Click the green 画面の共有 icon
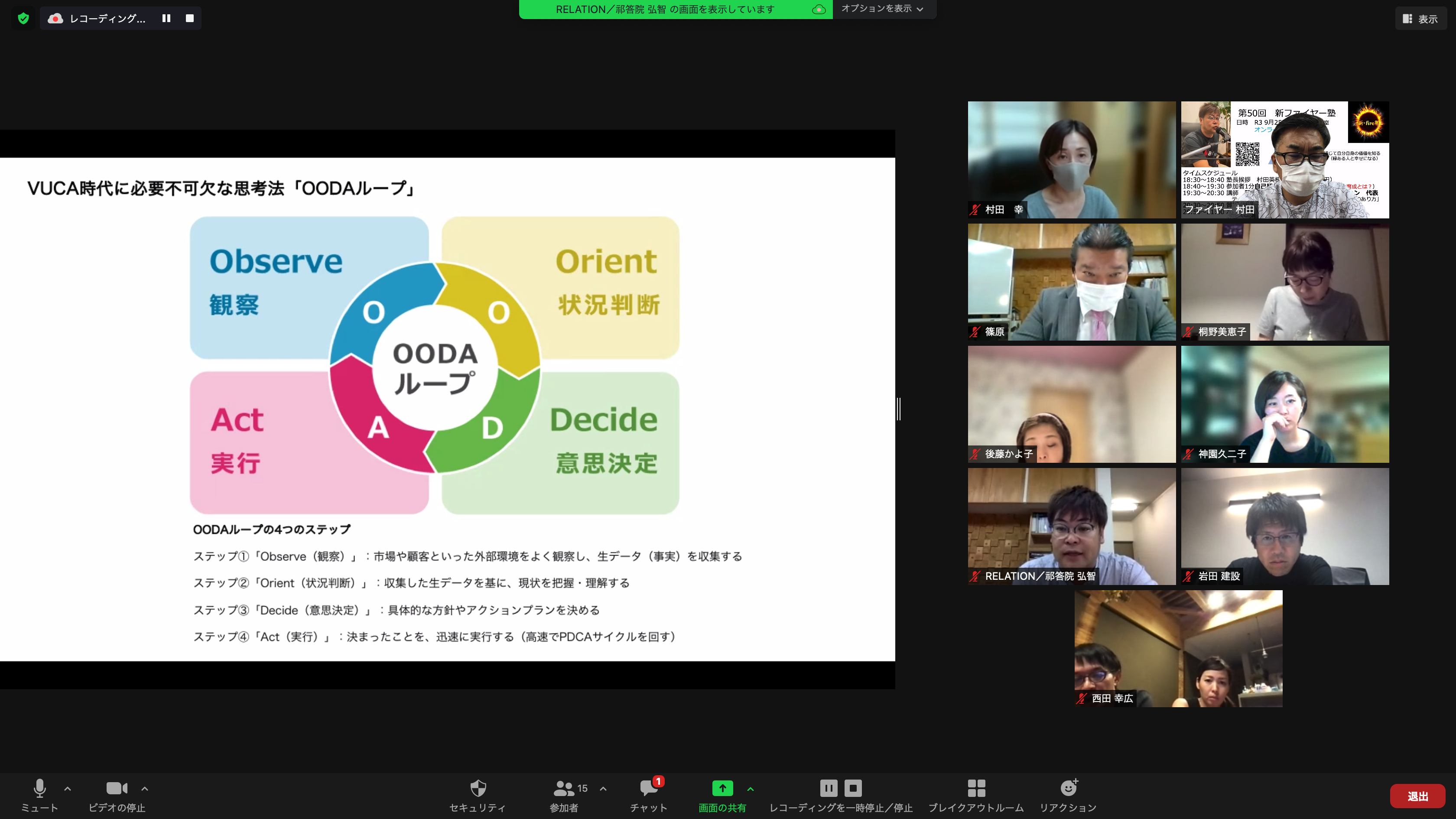The height and width of the screenshot is (819, 1456). 722,789
